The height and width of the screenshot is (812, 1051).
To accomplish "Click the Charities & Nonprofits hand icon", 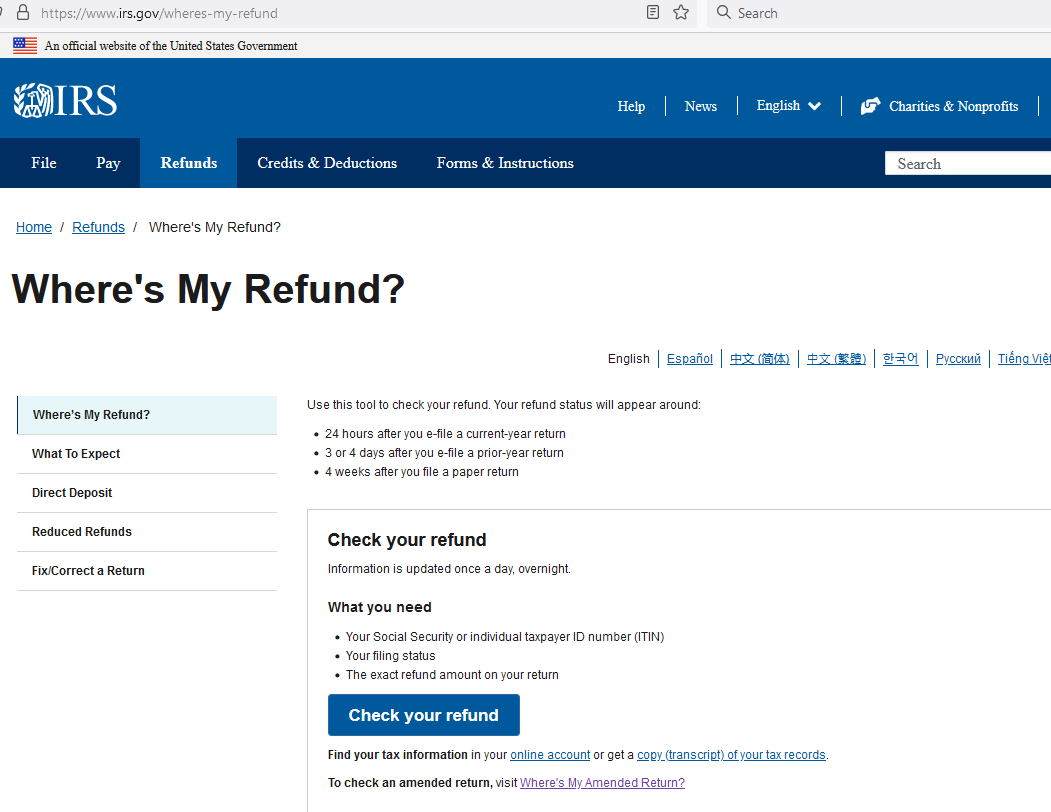I will 870,106.
